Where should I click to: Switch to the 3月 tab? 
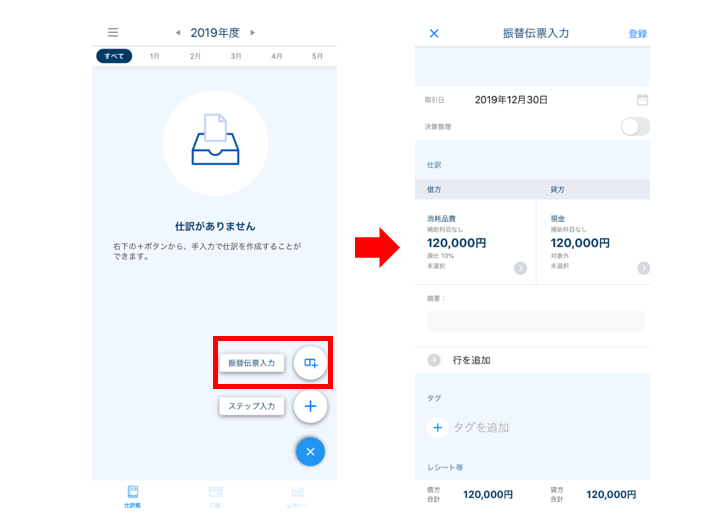click(236, 56)
